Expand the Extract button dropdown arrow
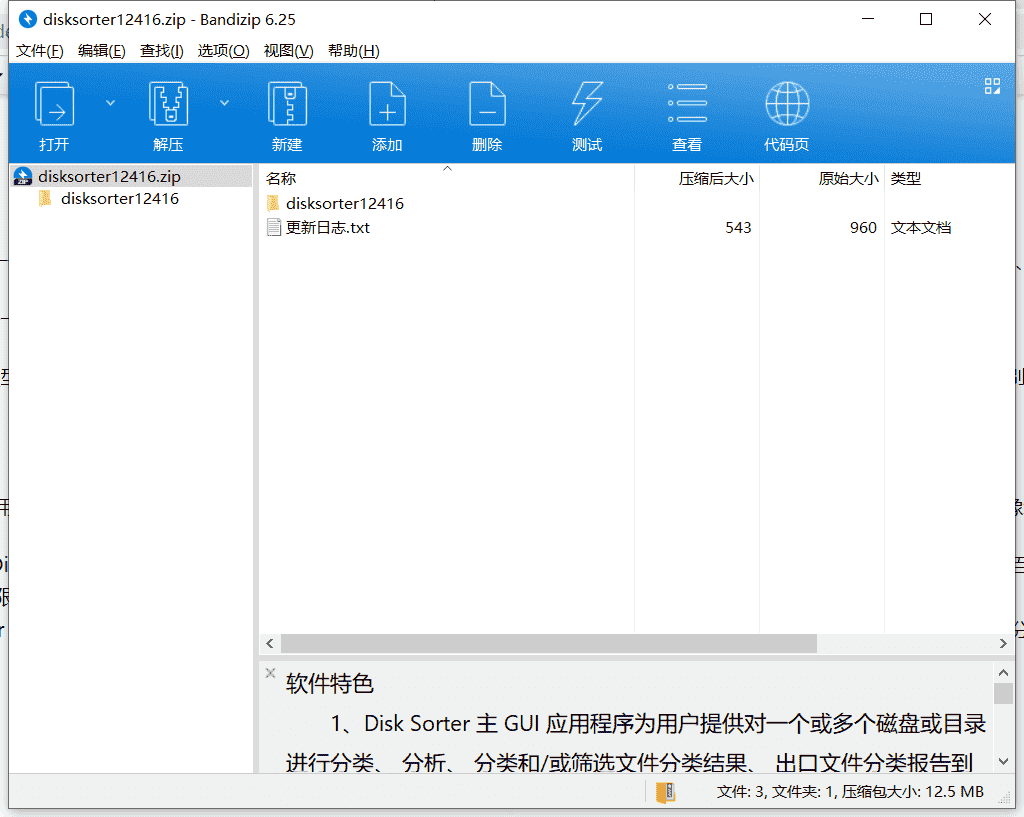Viewport: 1024px width, 817px height. click(224, 103)
